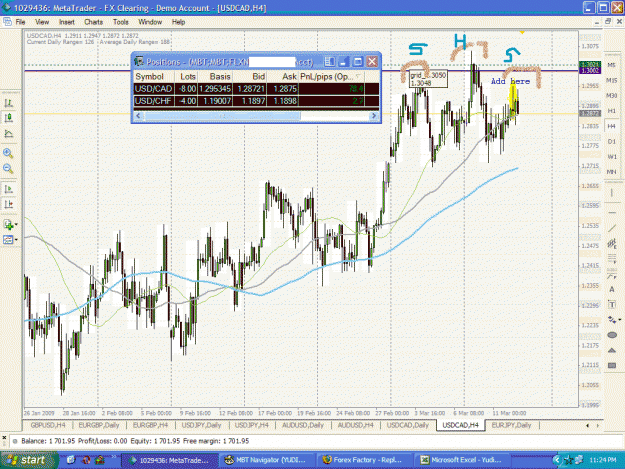Switch chart to bar chart type
The image size is (625, 469).
(8, 103)
